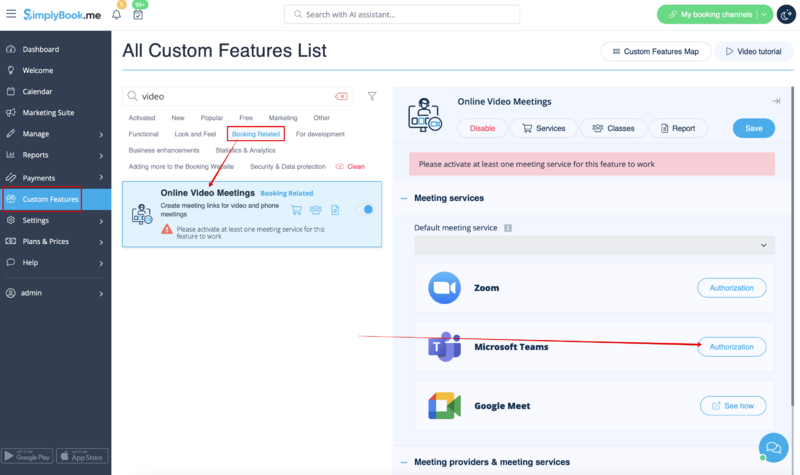Select the Look and Feel filter tab
This screenshot has width=800, height=475.
[x=195, y=134]
